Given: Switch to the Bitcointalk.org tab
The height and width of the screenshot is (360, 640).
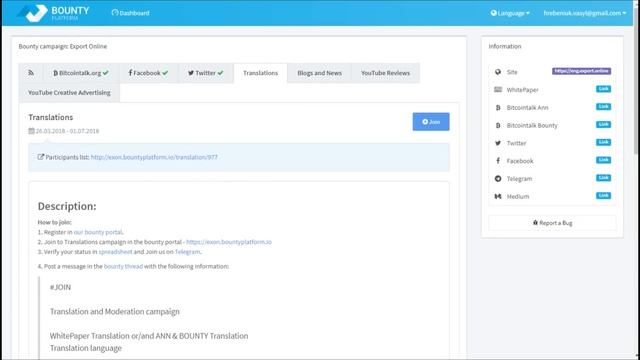Looking at the screenshot, I should [81, 73].
